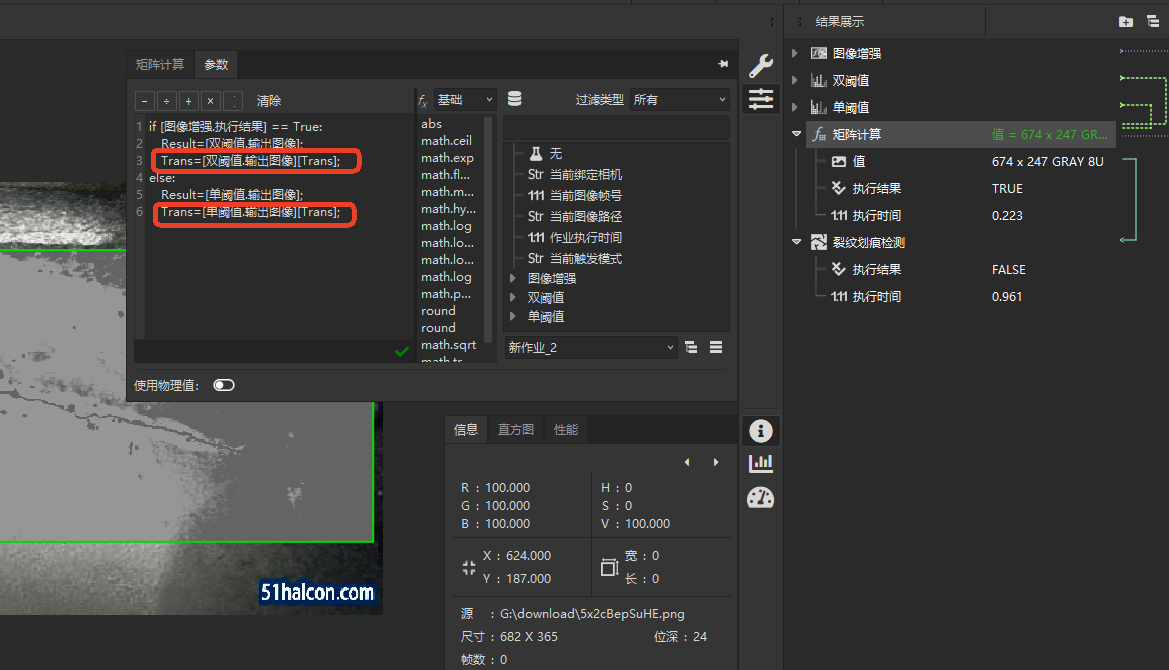This screenshot has width=1169, height=670.
Task: Click the green checkmark to validate script
Action: click(402, 351)
